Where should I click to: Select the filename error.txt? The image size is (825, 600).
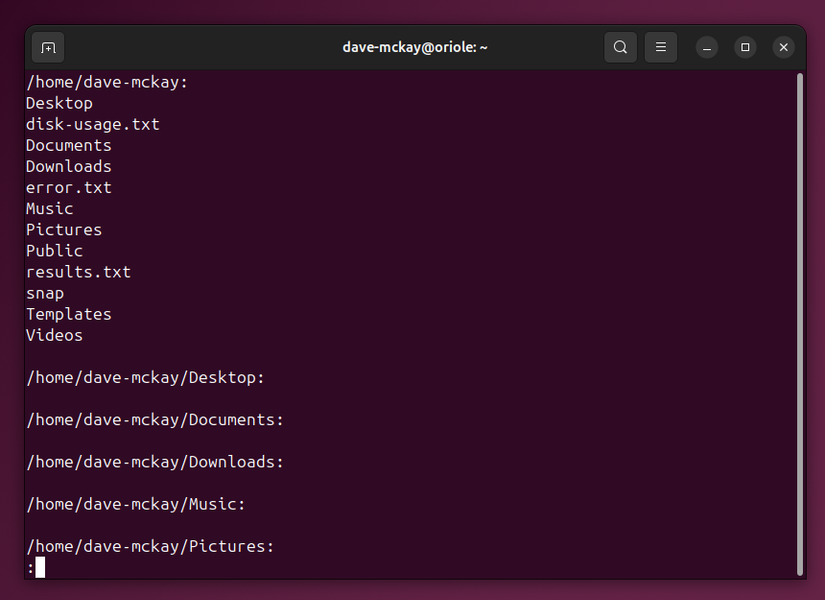click(68, 187)
